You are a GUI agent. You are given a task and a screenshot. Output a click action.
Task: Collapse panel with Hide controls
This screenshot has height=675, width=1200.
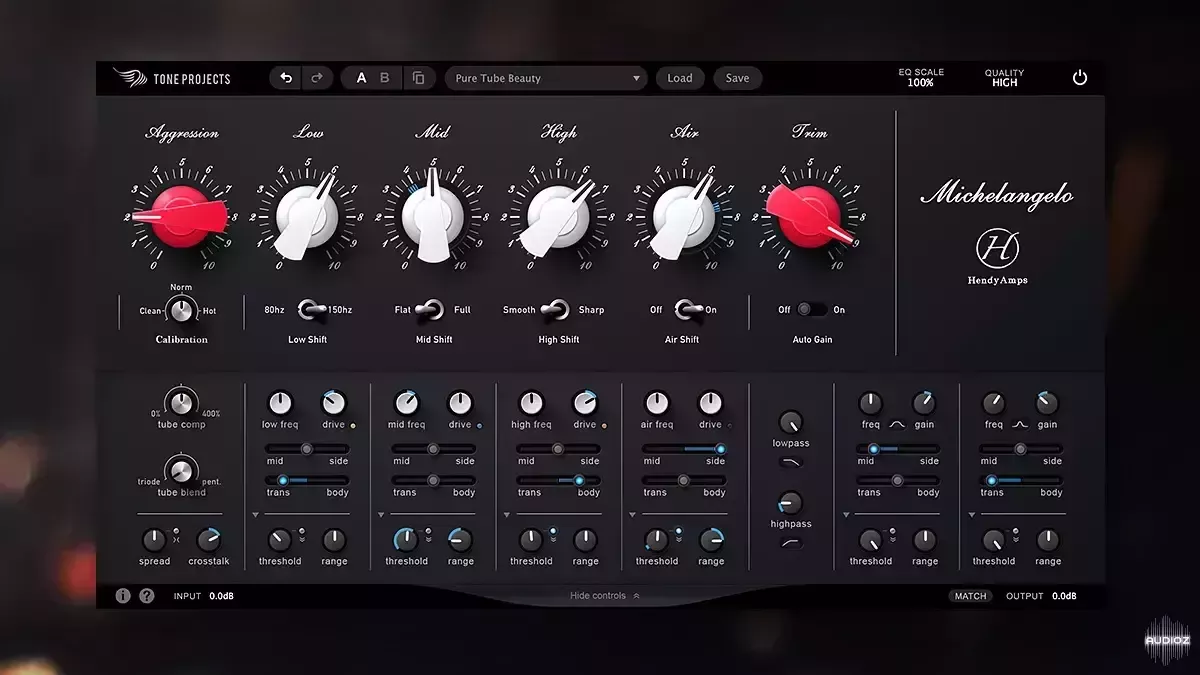[x=604, y=596]
